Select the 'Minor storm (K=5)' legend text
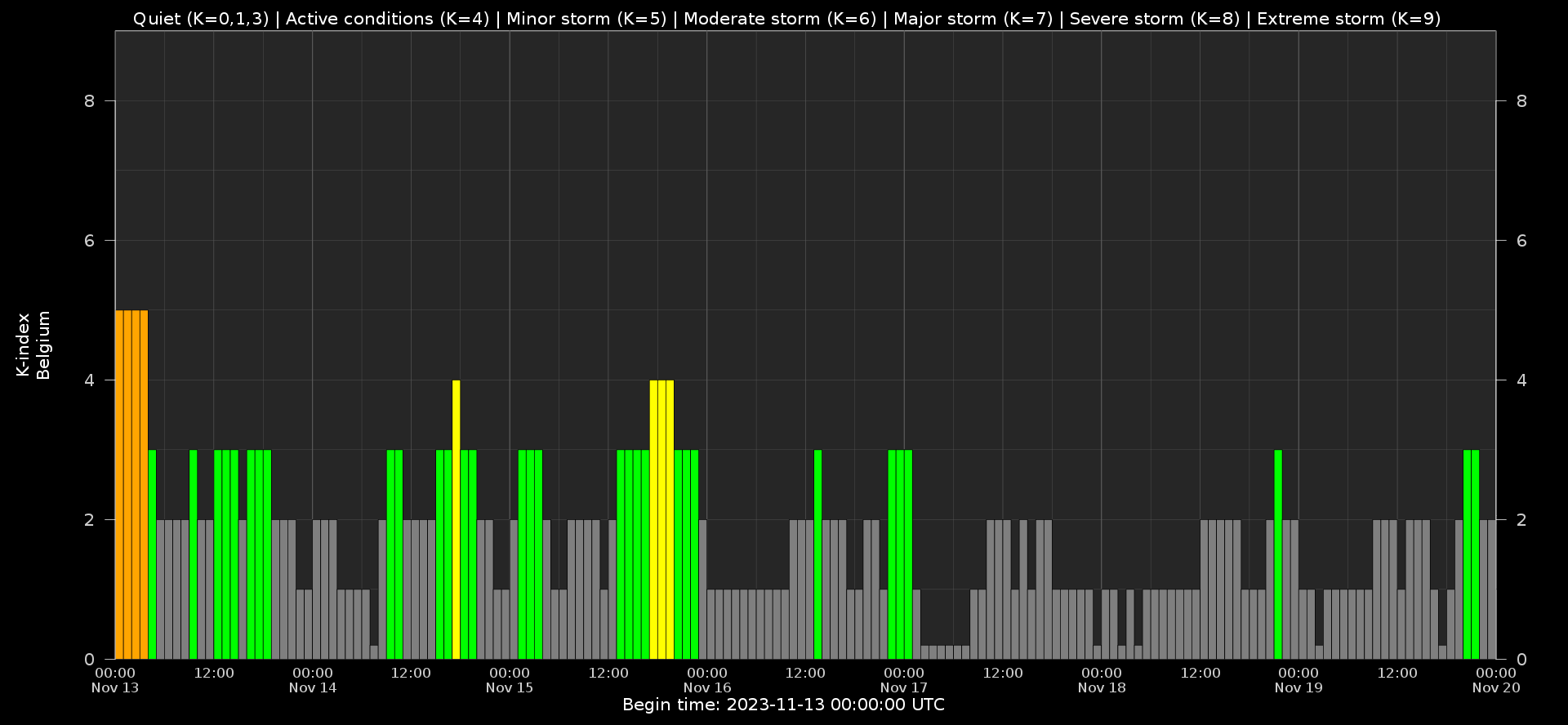The width and height of the screenshot is (1568, 725). click(586, 19)
